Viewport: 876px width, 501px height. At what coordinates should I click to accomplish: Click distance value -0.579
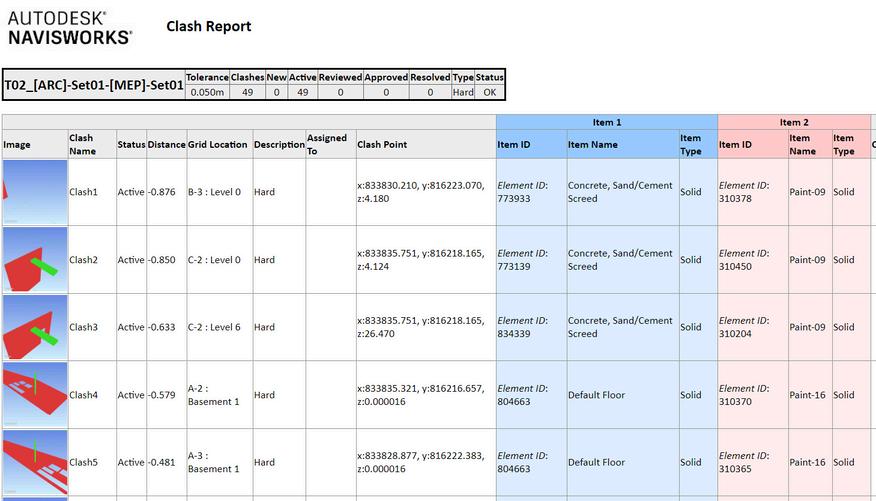(161, 395)
